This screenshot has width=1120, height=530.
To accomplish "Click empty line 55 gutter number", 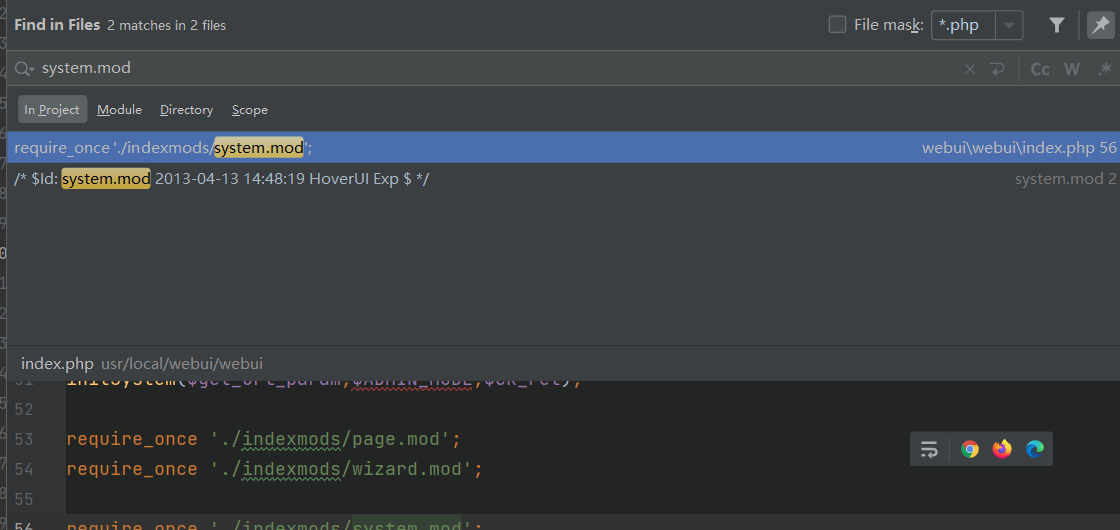I will click(24, 499).
